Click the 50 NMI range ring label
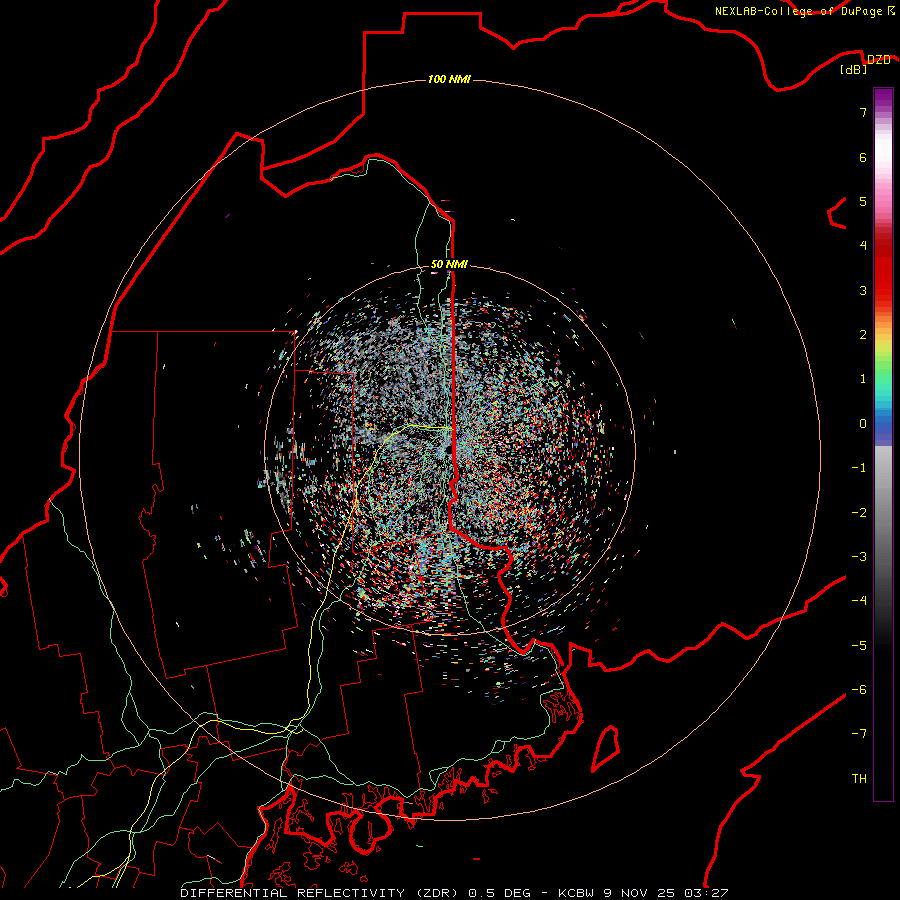The width and height of the screenshot is (900, 900). [449, 264]
